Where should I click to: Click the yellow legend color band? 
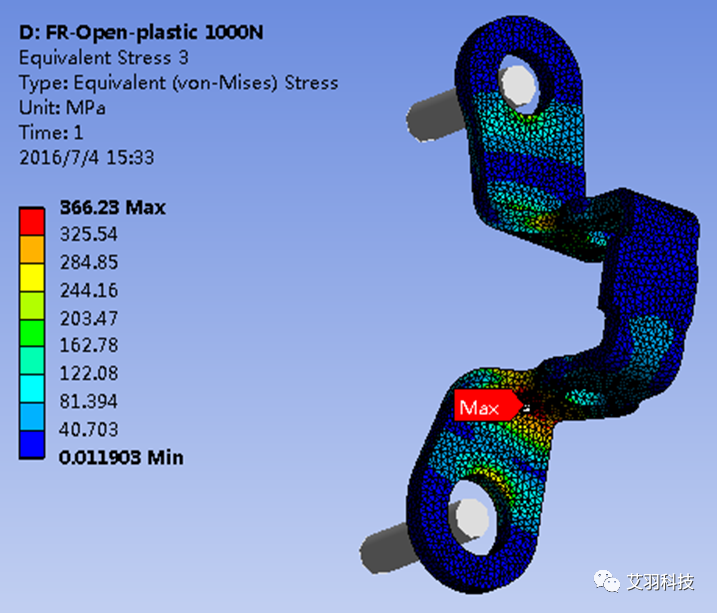coord(32,277)
